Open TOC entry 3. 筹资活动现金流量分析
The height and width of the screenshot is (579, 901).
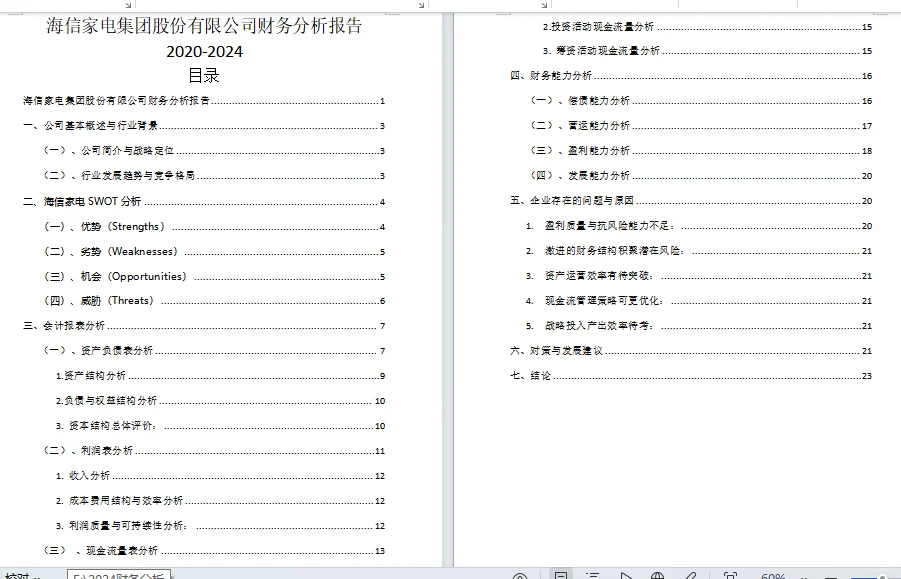point(707,51)
